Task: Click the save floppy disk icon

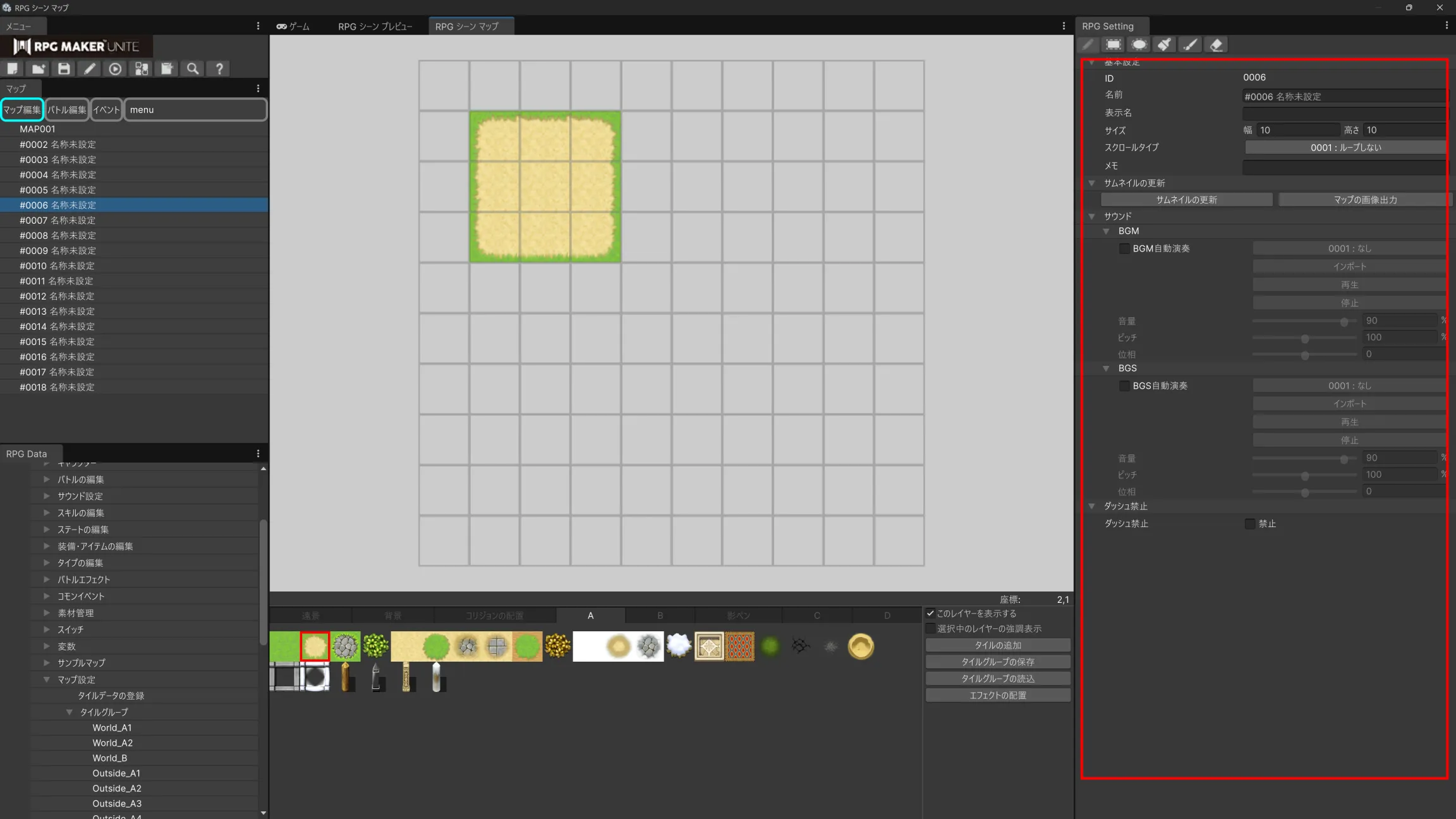Action: [x=64, y=68]
